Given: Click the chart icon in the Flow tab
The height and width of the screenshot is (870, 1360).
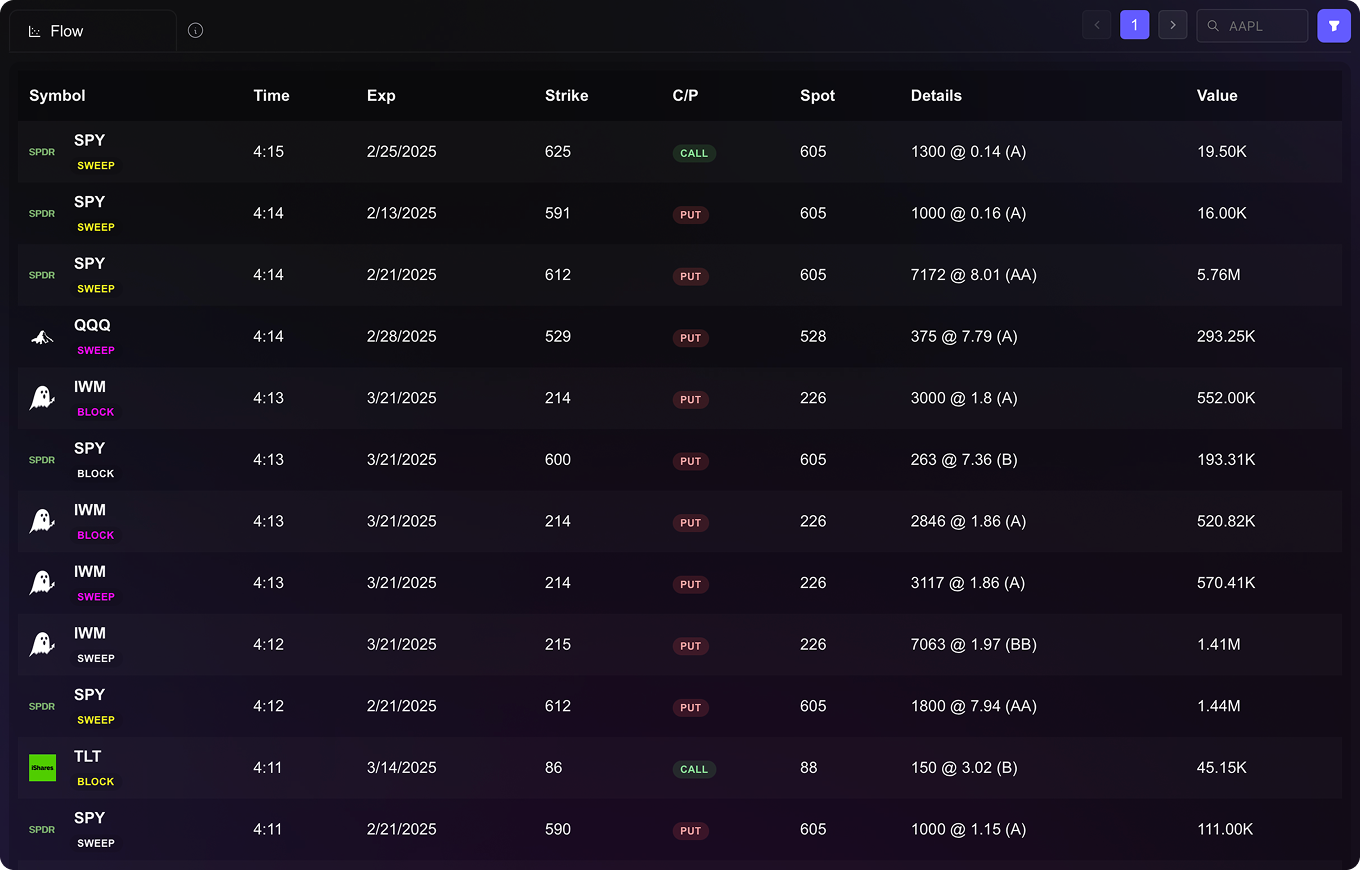Looking at the screenshot, I should (x=35, y=32).
